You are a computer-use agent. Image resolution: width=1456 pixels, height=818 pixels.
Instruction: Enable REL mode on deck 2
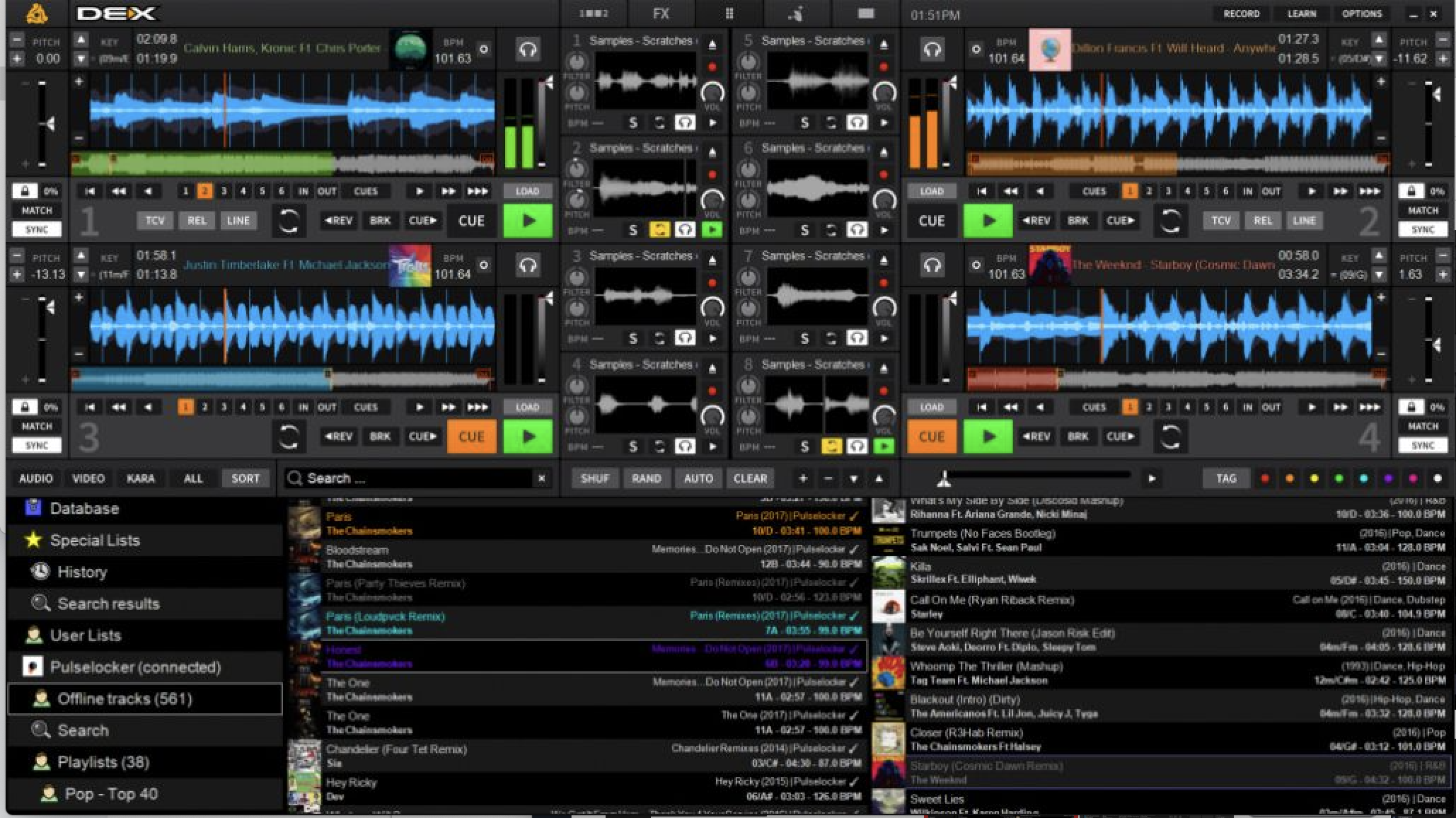pos(1263,221)
